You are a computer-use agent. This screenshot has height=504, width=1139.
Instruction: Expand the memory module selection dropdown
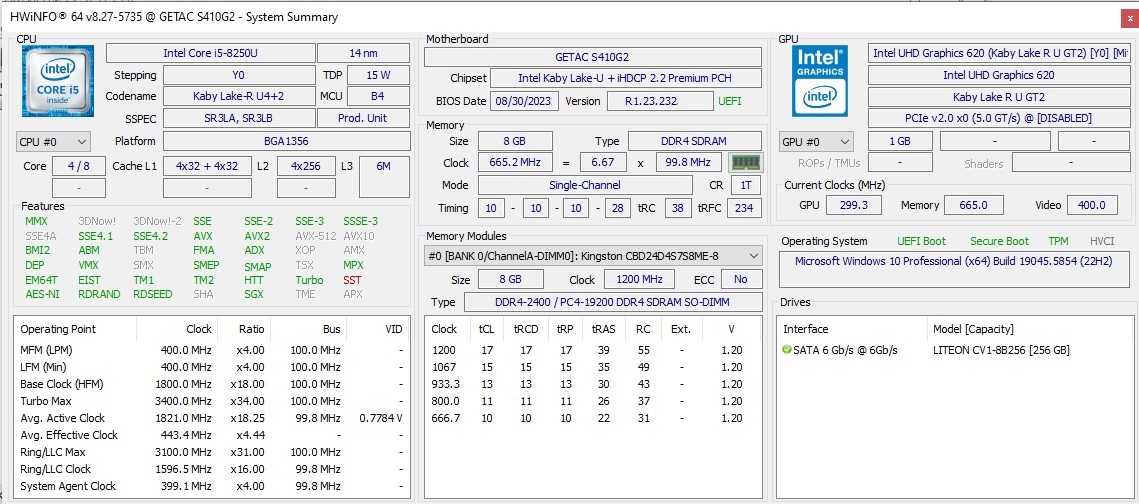tap(593, 256)
